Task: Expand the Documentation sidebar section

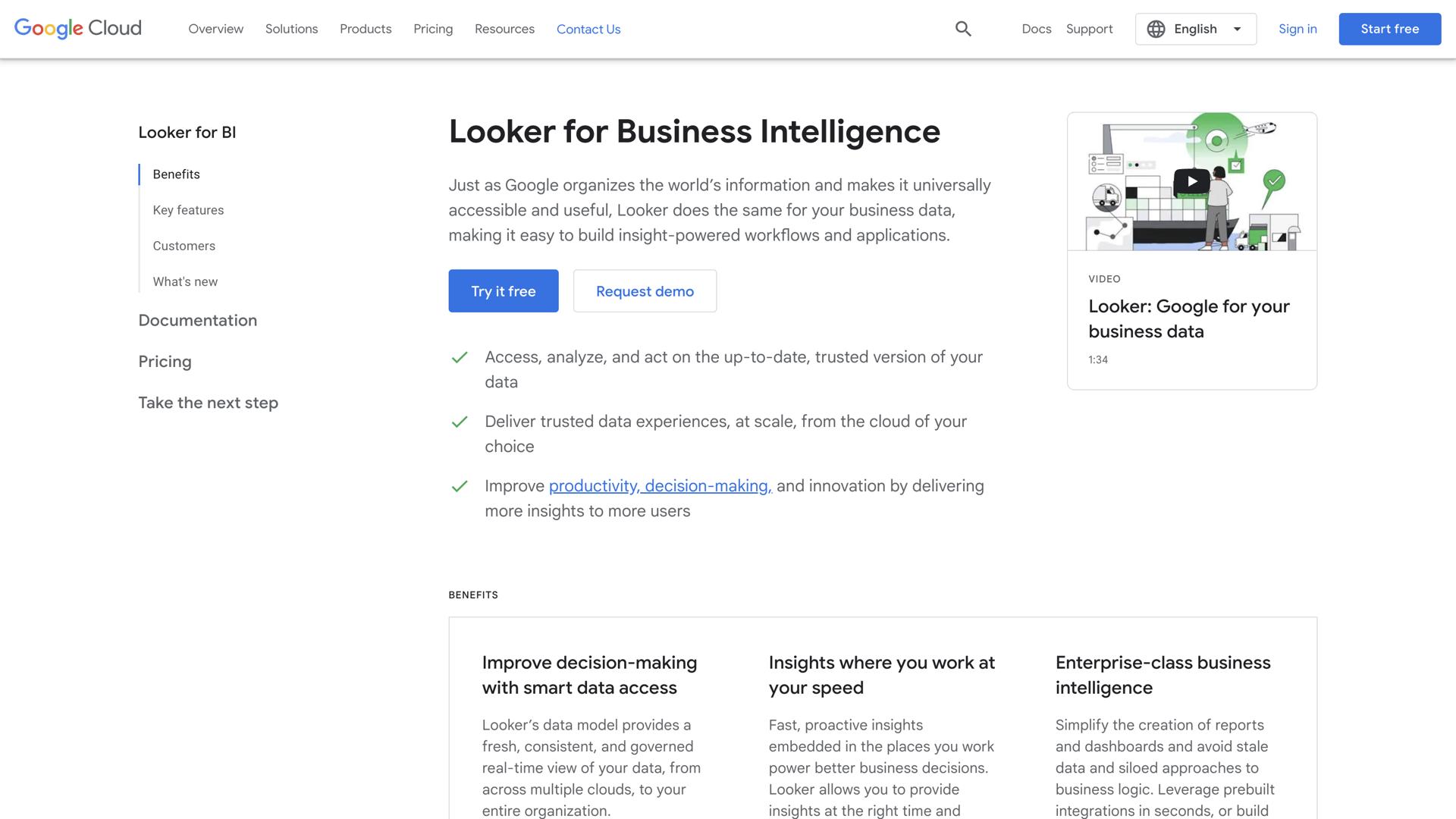Action: tap(197, 320)
